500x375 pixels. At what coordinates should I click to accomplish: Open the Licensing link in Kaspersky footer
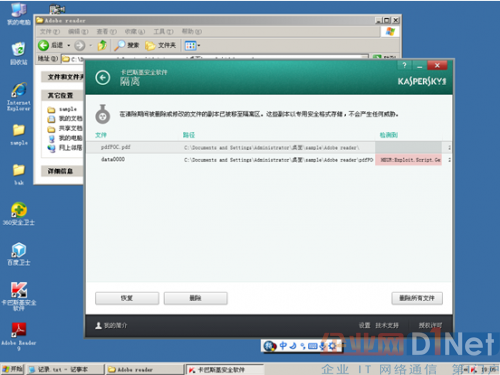[x=430, y=325]
